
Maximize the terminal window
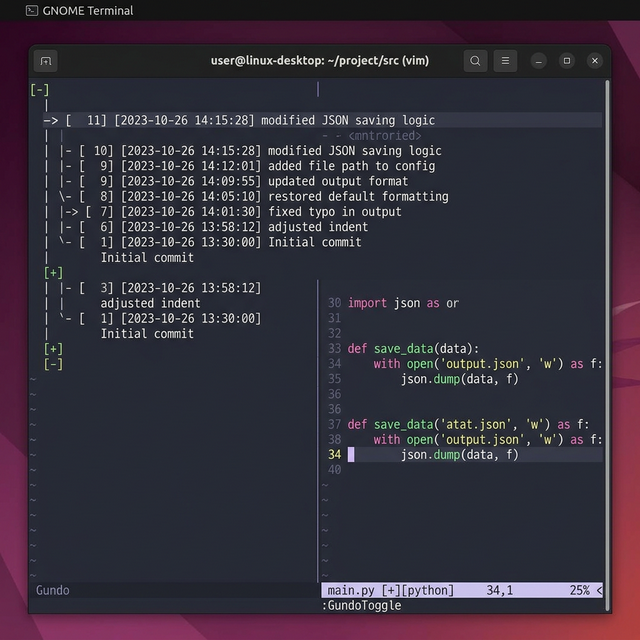pos(567,61)
